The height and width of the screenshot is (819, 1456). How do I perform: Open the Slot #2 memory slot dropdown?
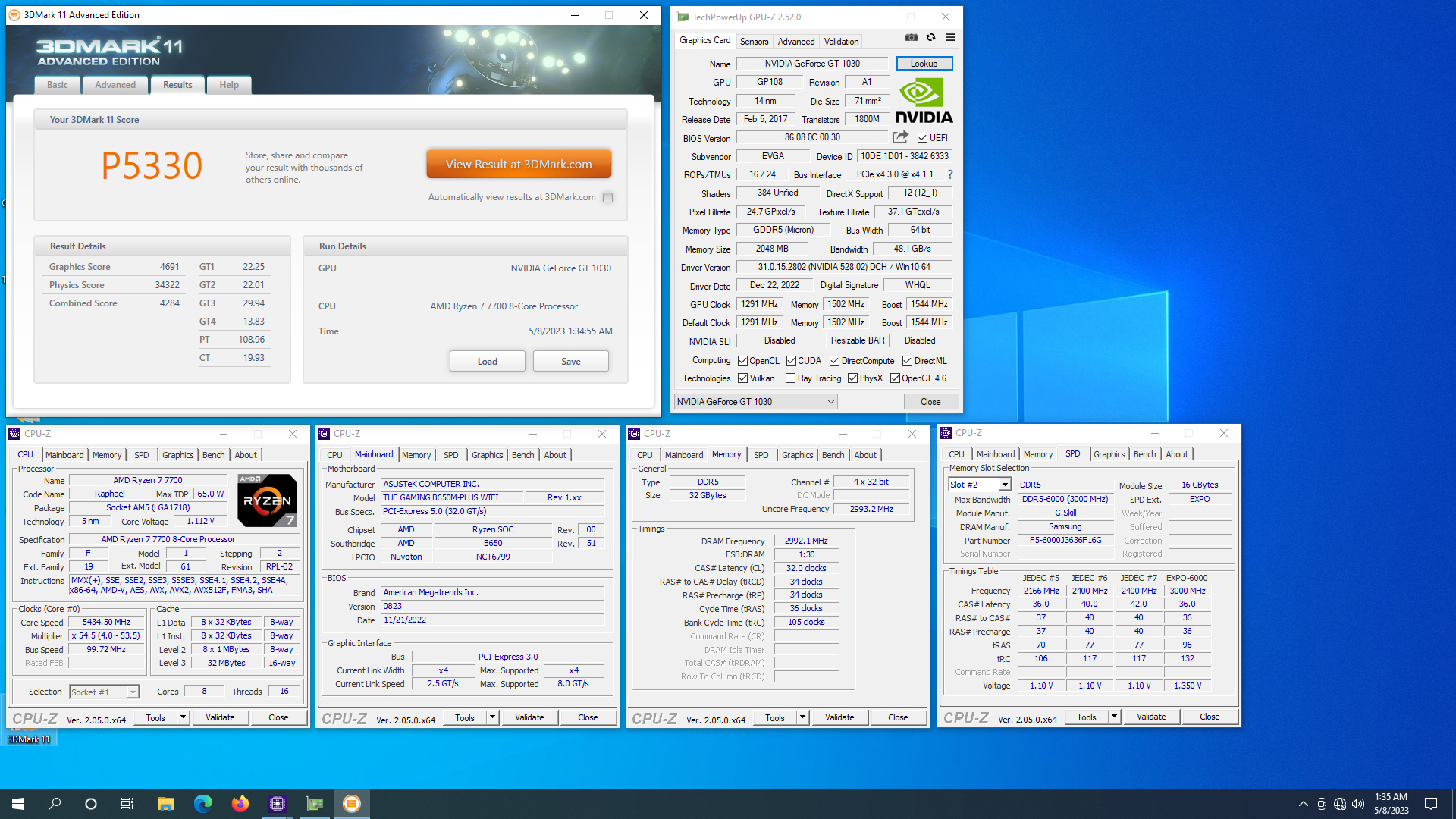979,485
